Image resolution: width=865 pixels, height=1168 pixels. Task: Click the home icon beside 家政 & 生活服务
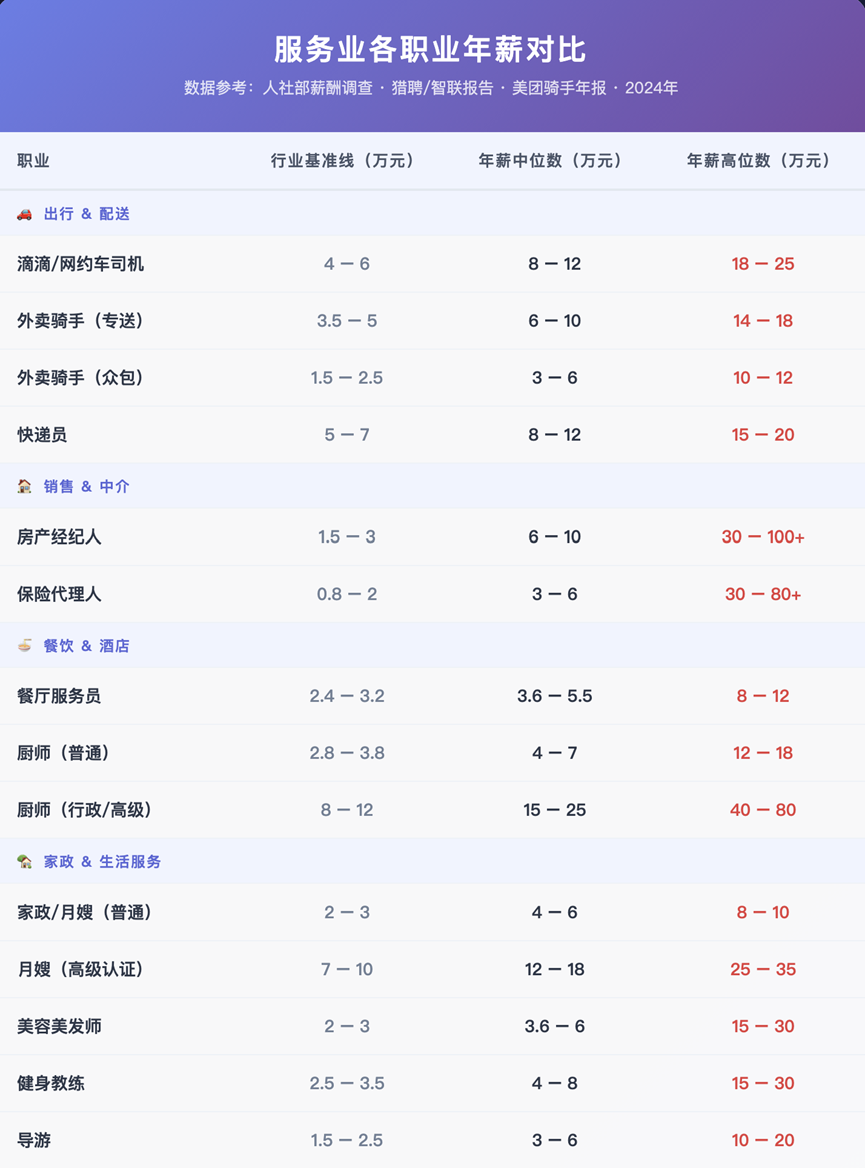(x=25, y=862)
